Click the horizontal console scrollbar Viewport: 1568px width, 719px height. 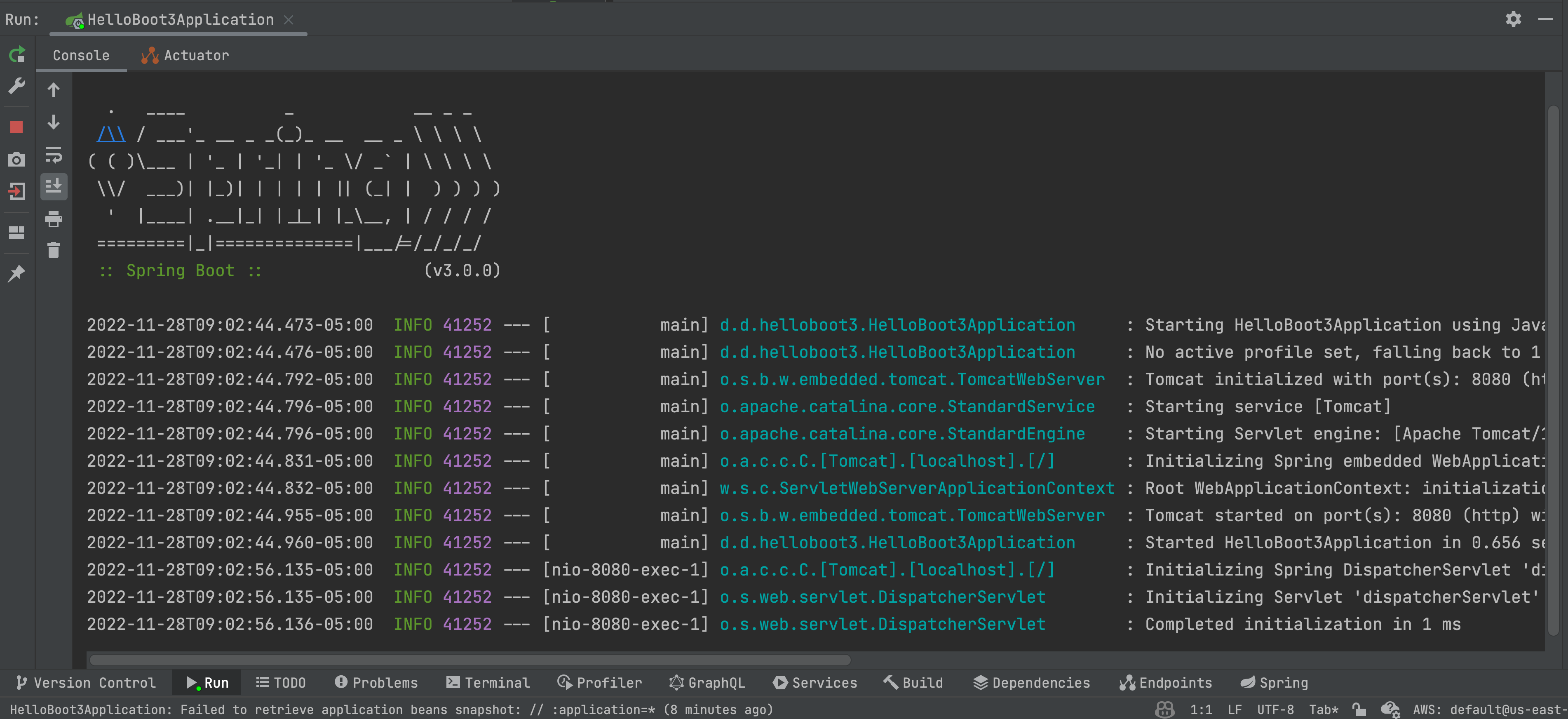coord(469,659)
